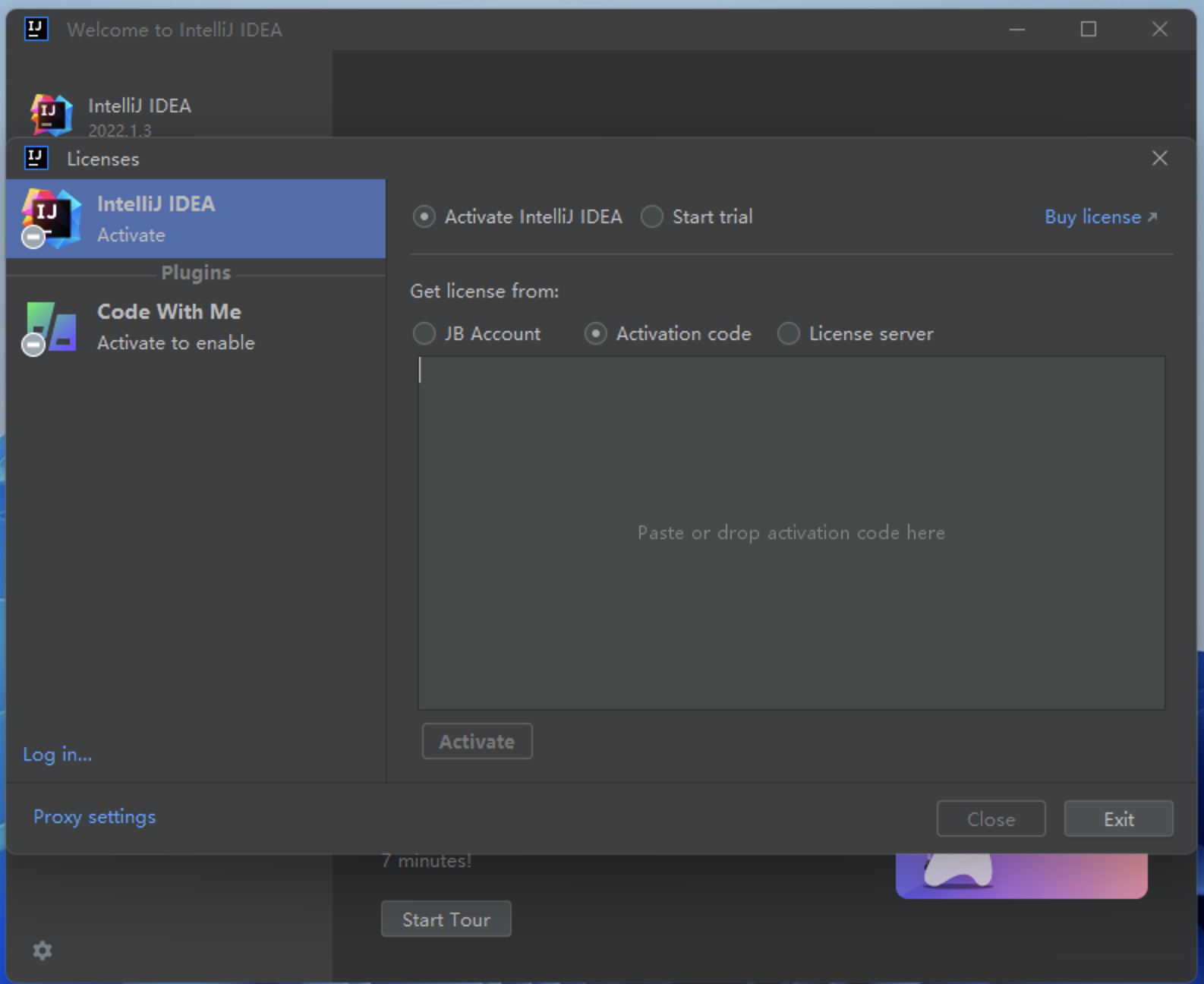
Task: Open Proxy settings
Action: pyautogui.click(x=94, y=817)
